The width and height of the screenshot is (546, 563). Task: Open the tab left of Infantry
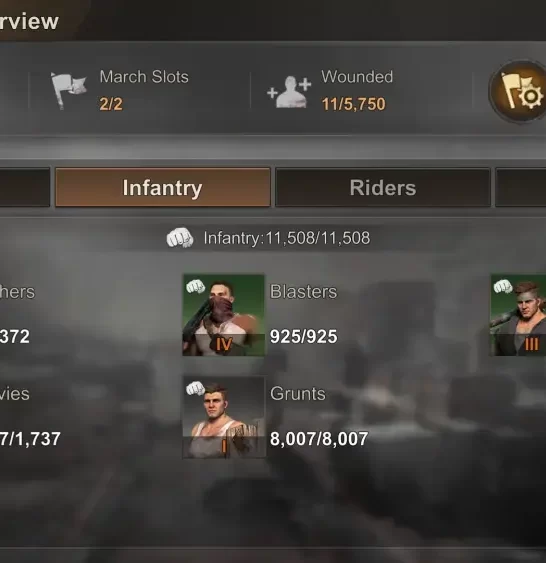(x=25, y=187)
